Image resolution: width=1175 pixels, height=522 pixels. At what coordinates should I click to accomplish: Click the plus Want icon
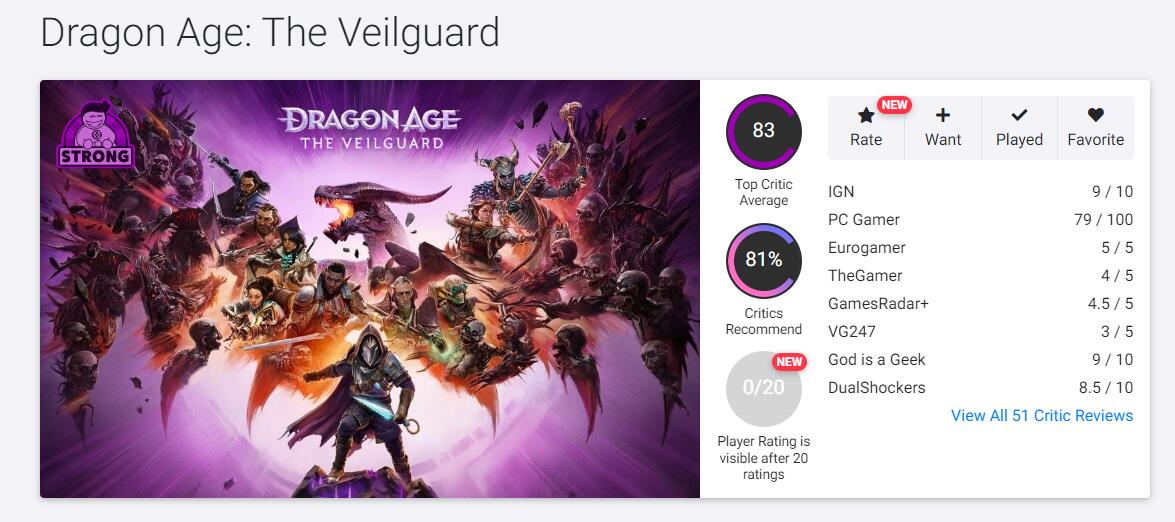tap(943, 116)
